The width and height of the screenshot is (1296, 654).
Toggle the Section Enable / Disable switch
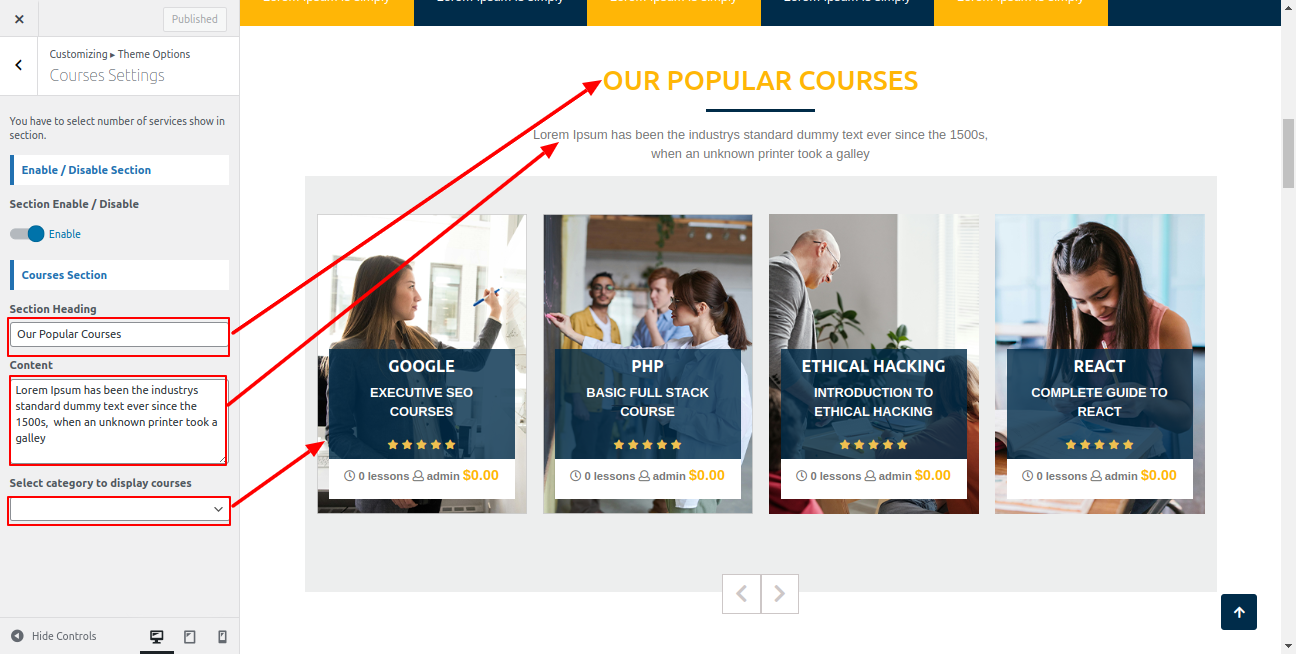pyautogui.click(x=27, y=234)
